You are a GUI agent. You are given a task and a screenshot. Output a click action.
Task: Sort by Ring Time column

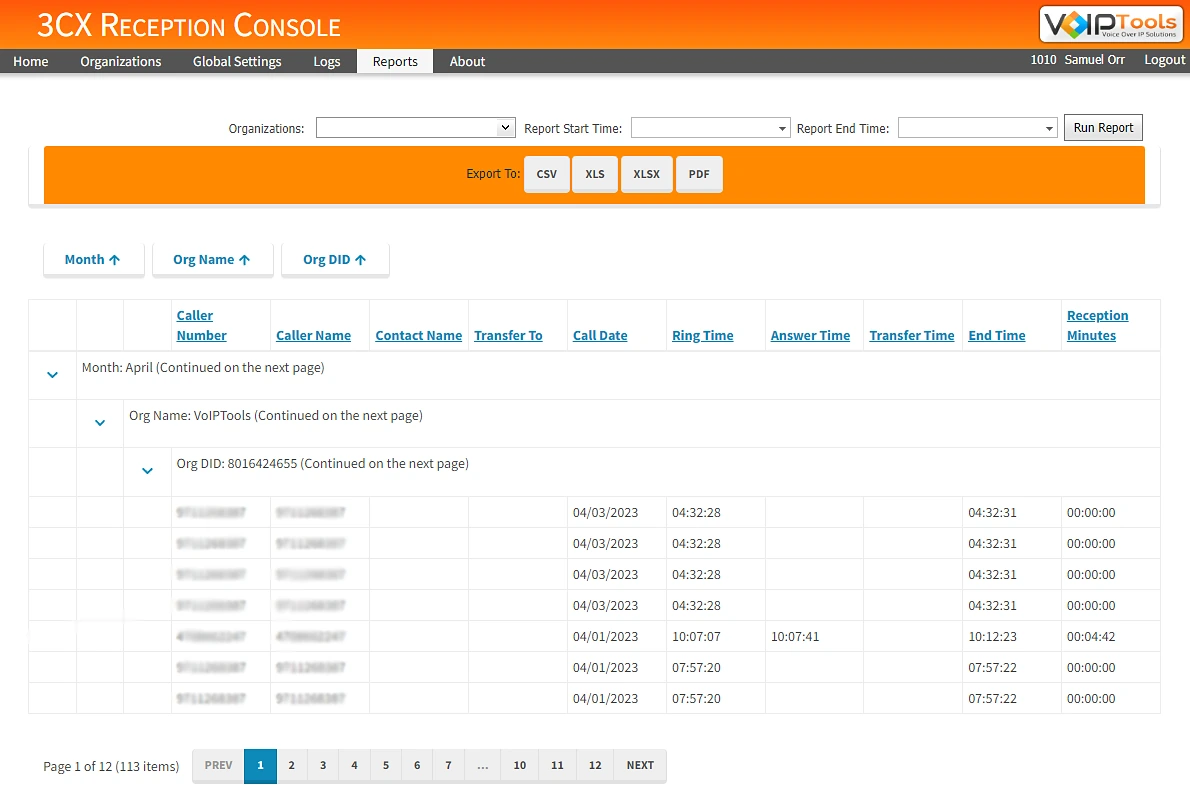[x=702, y=335]
